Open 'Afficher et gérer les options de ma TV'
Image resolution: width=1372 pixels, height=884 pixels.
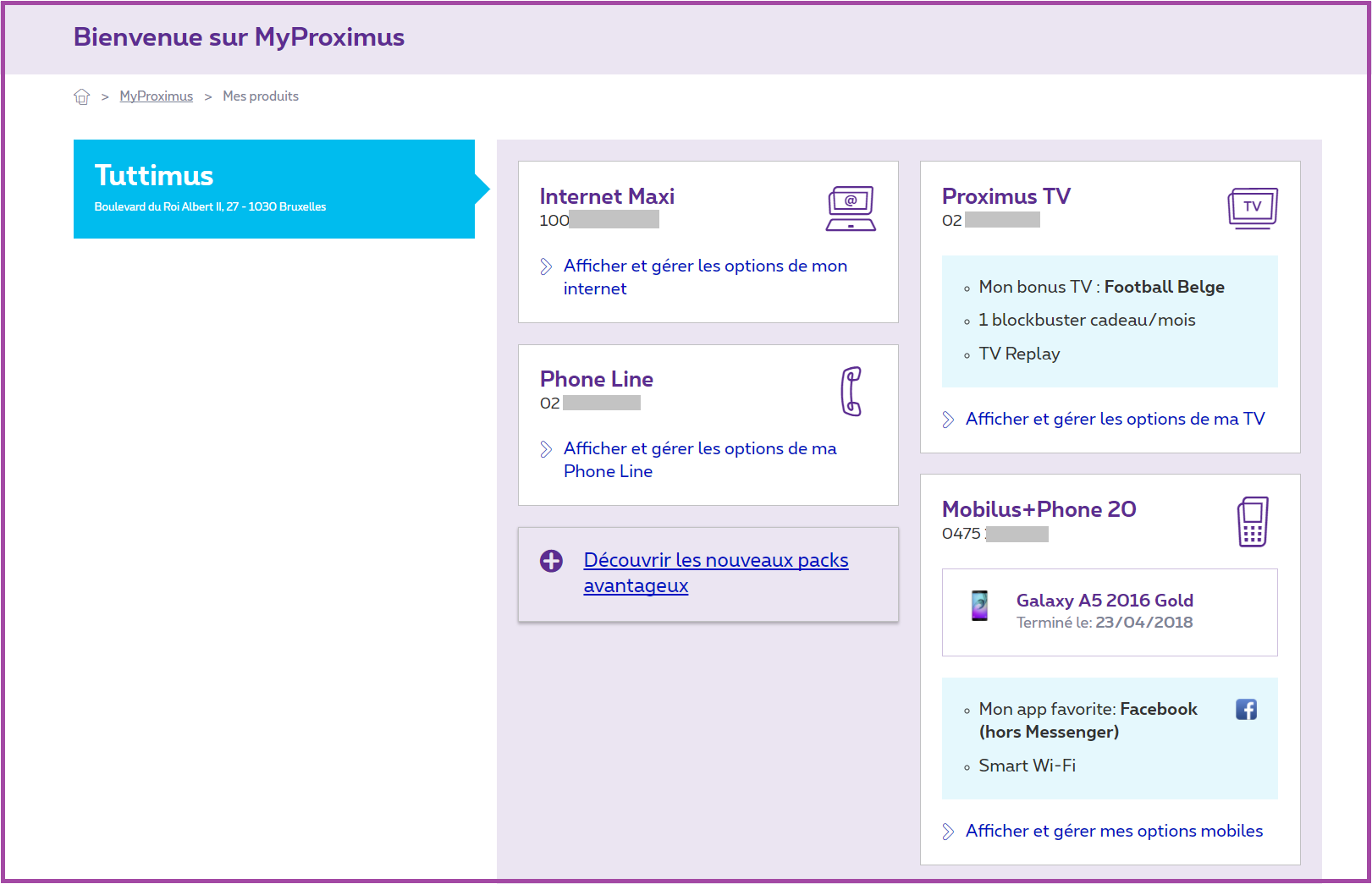(x=1114, y=419)
